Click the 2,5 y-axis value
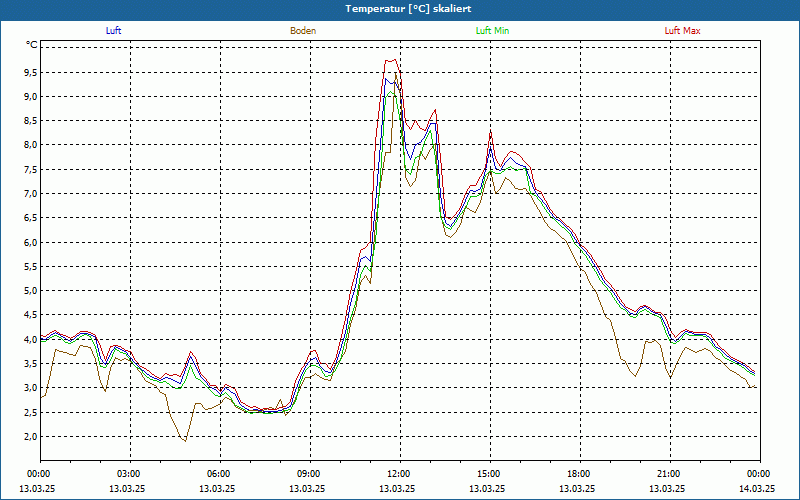 pos(31,412)
